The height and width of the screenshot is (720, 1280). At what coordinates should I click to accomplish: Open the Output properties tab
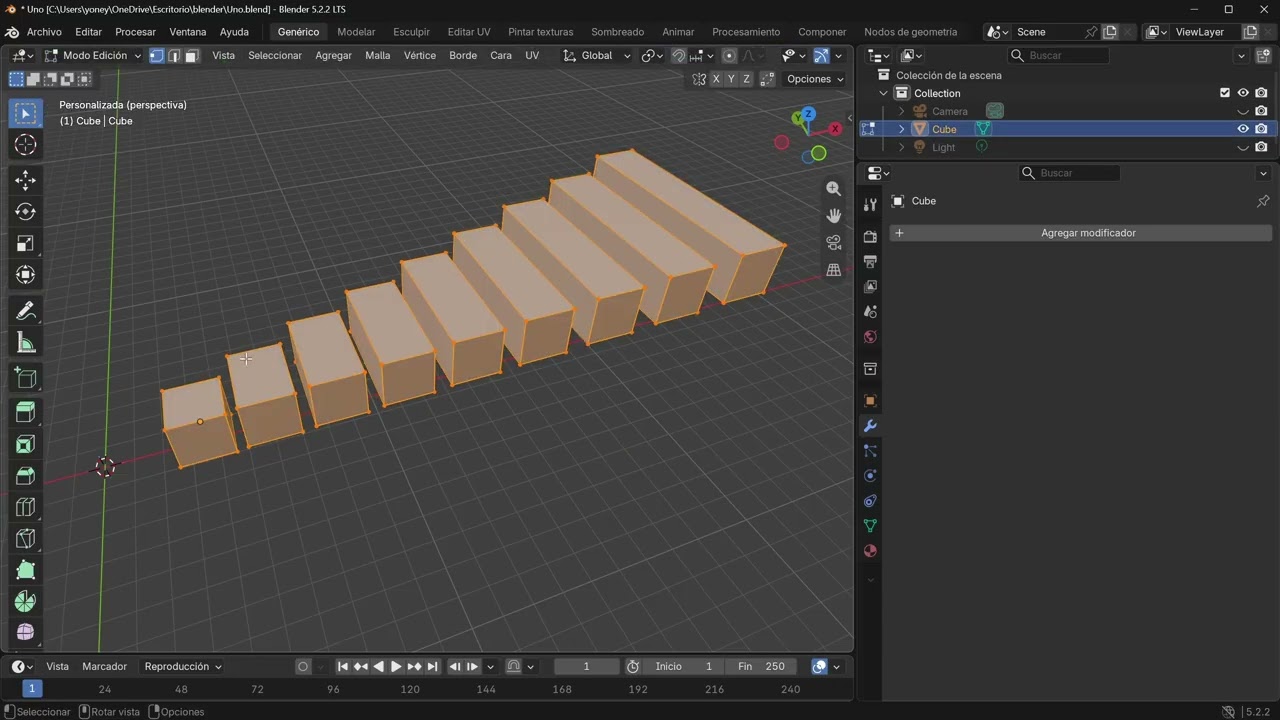(x=870, y=262)
